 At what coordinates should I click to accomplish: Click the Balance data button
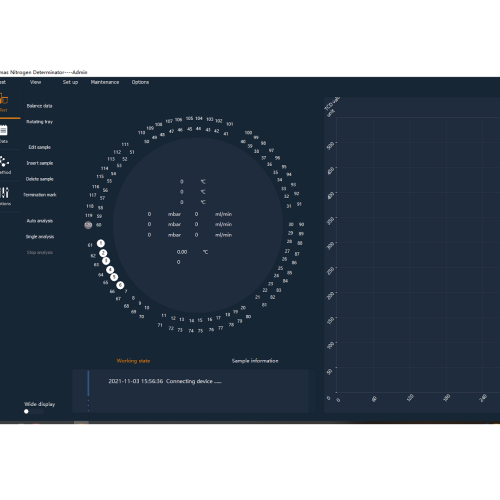40,106
